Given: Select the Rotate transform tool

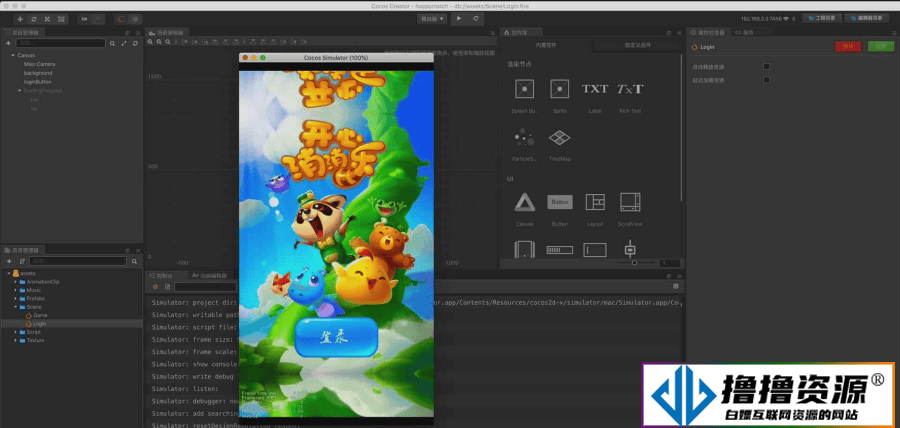Looking at the screenshot, I should pos(34,19).
